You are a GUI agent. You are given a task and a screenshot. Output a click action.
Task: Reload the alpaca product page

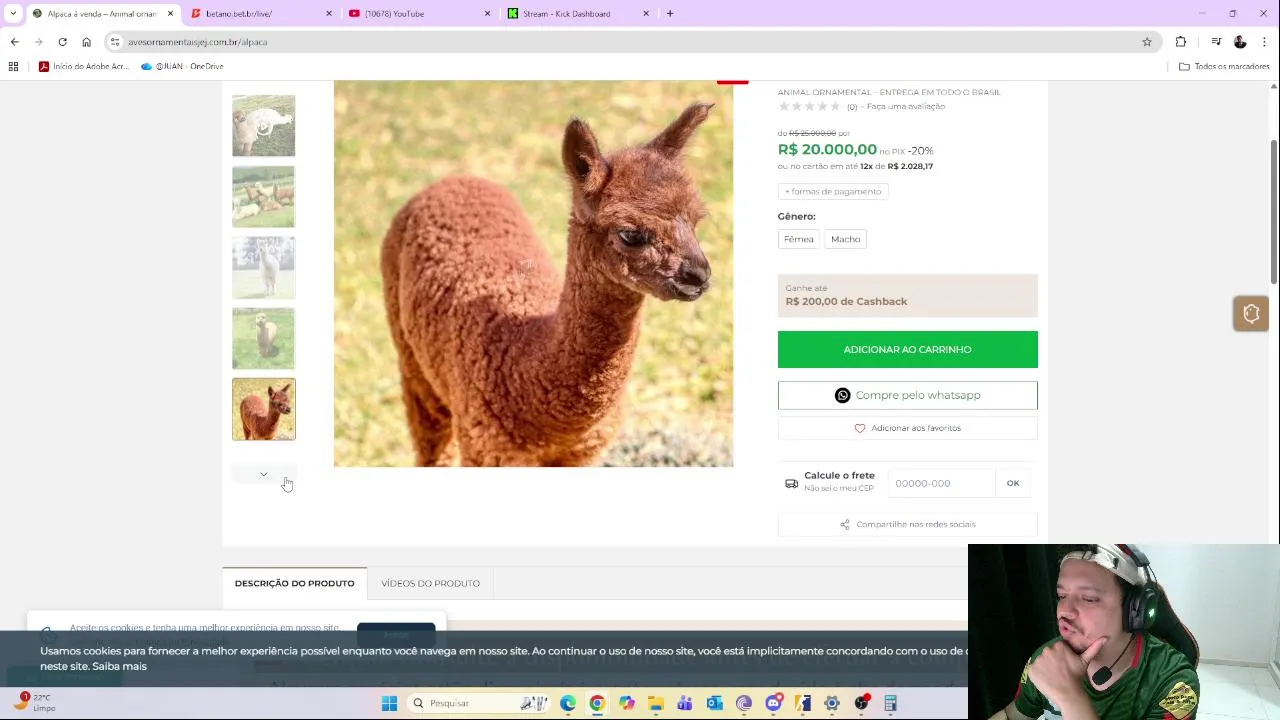pos(62,42)
